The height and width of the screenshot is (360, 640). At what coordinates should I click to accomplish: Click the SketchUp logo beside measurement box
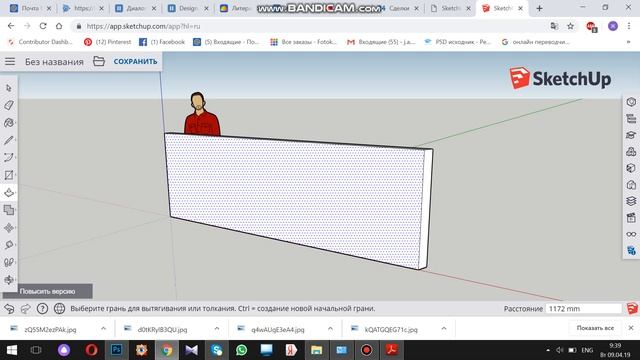click(x=632, y=309)
